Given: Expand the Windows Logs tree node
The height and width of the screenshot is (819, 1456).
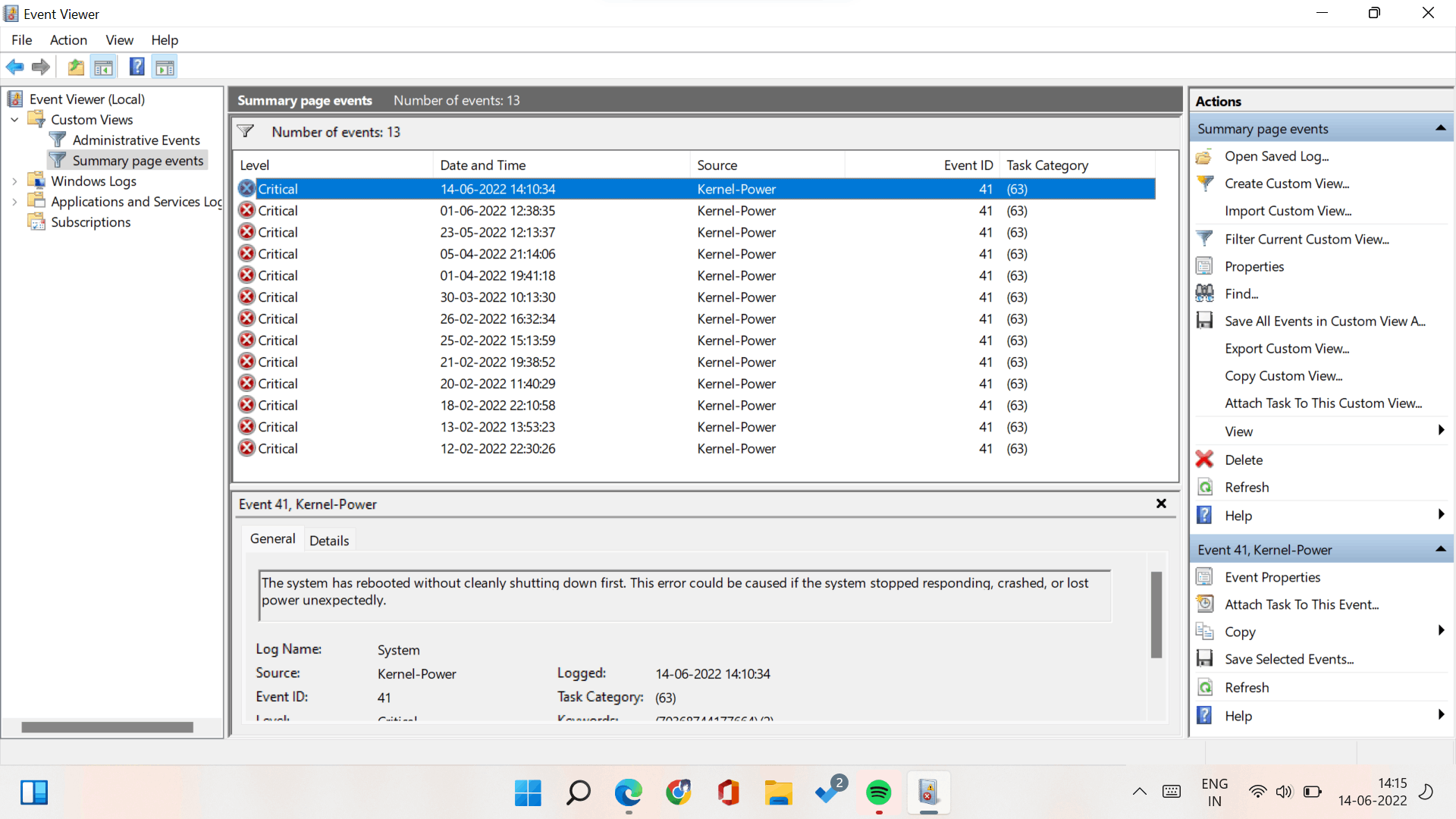Looking at the screenshot, I should (x=14, y=181).
